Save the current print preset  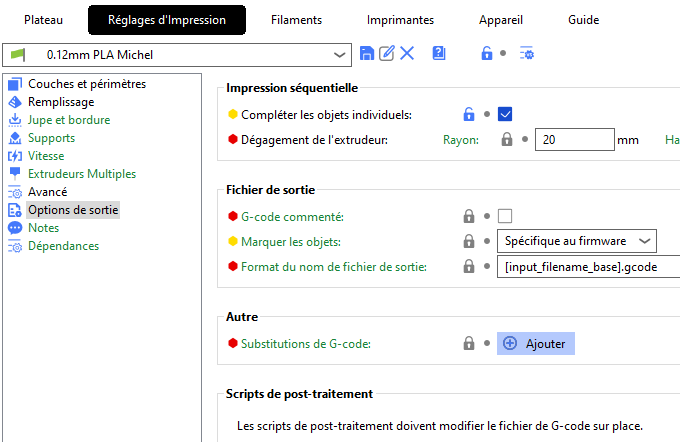(366, 53)
